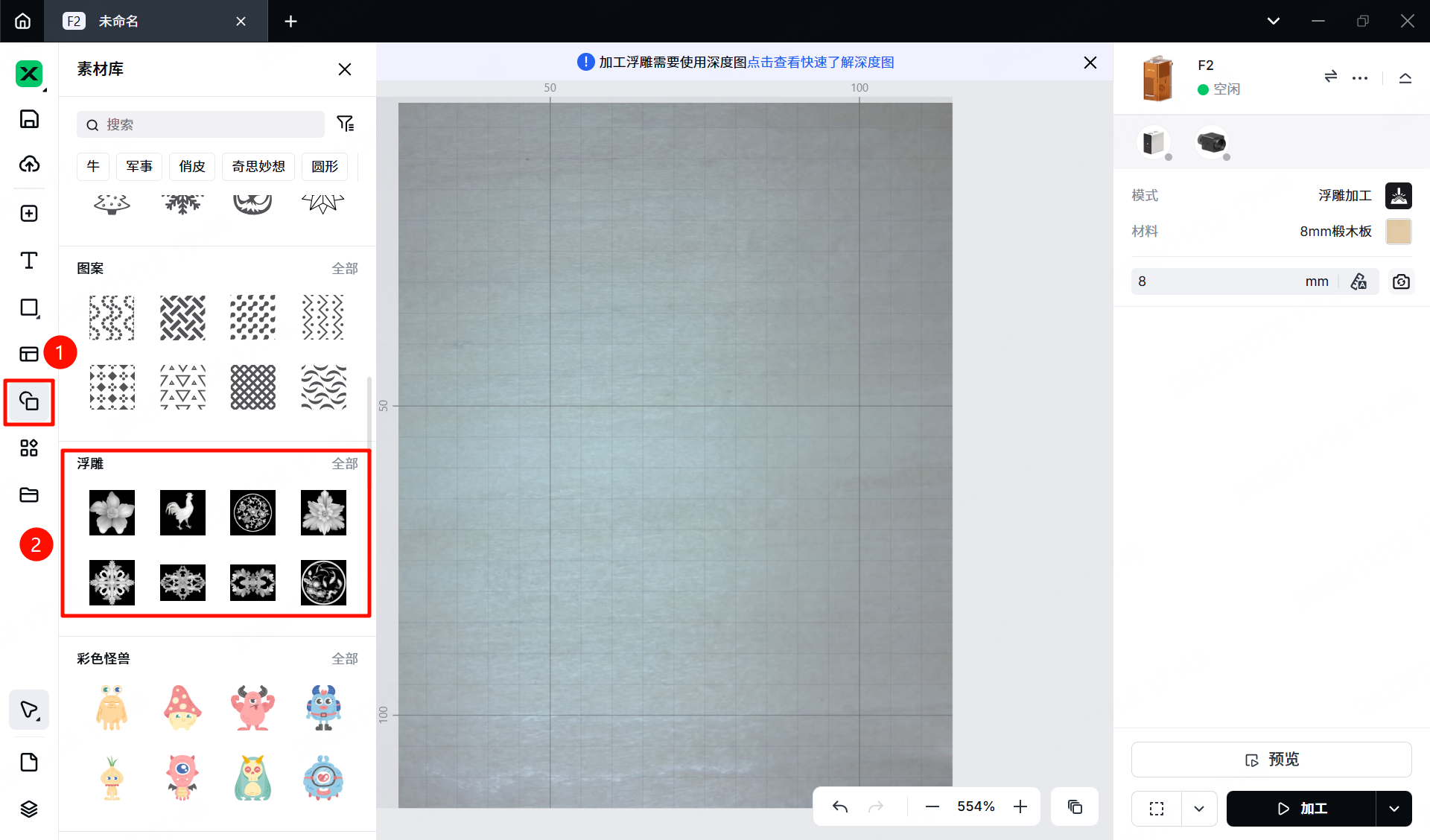Open the material library shapes icon
The image size is (1430, 840).
29,401
